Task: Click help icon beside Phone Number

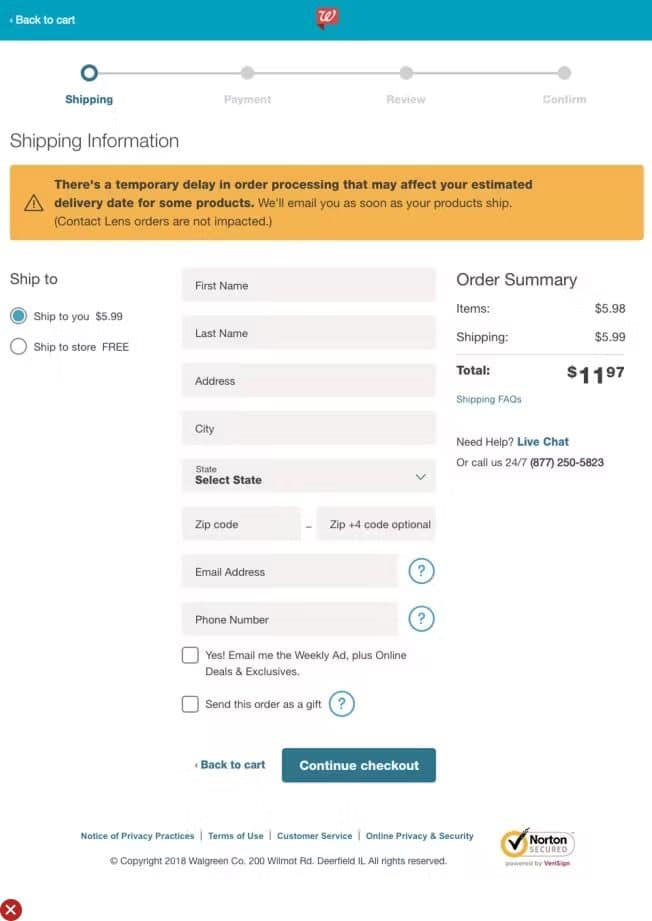Action: coord(422,619)
